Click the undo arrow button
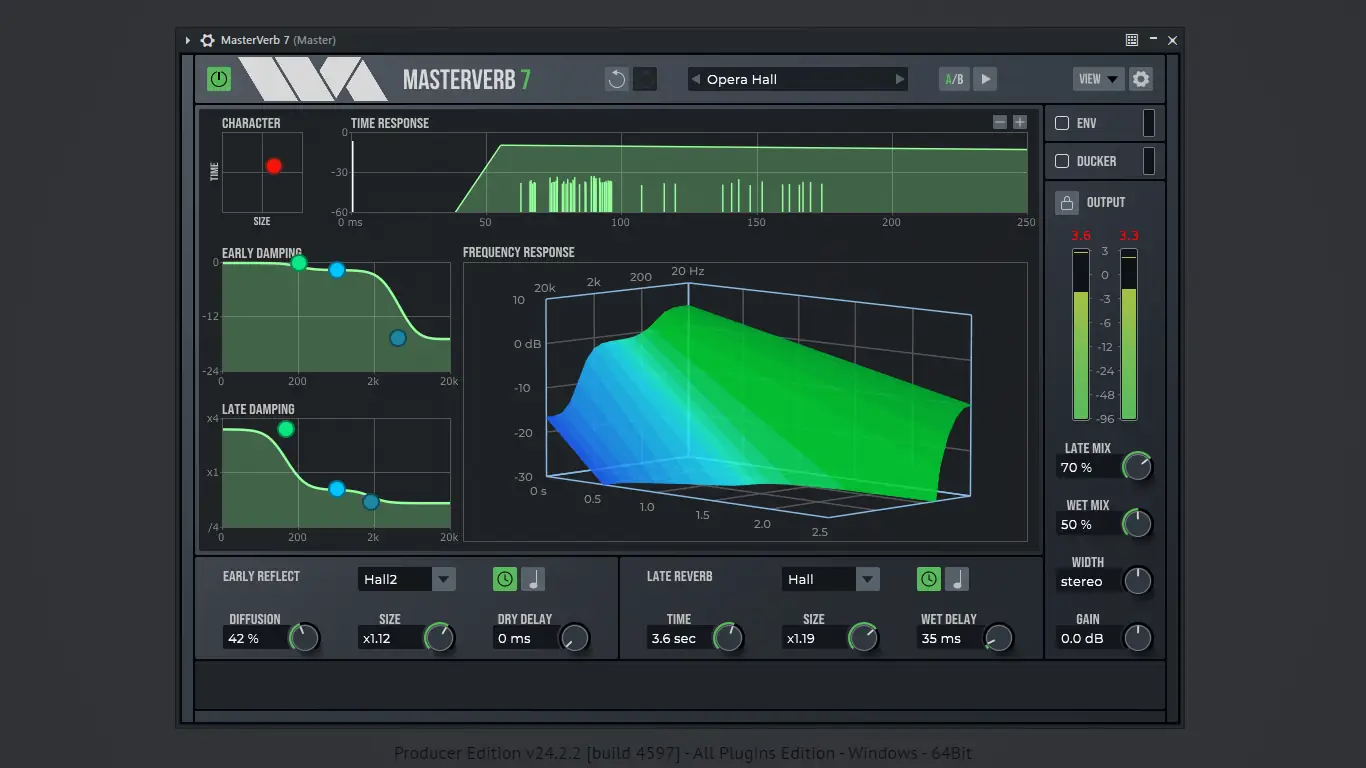 [617, 79]
